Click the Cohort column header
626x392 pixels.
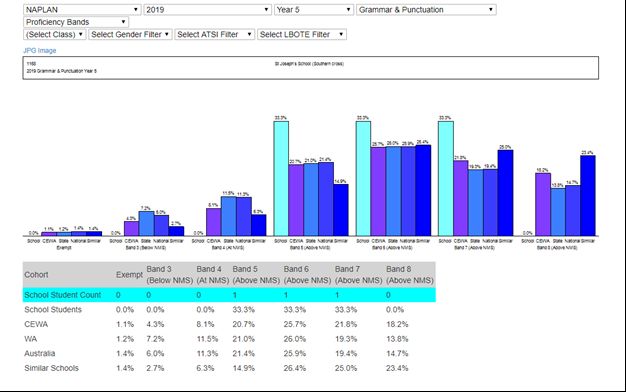coord(36,275)
